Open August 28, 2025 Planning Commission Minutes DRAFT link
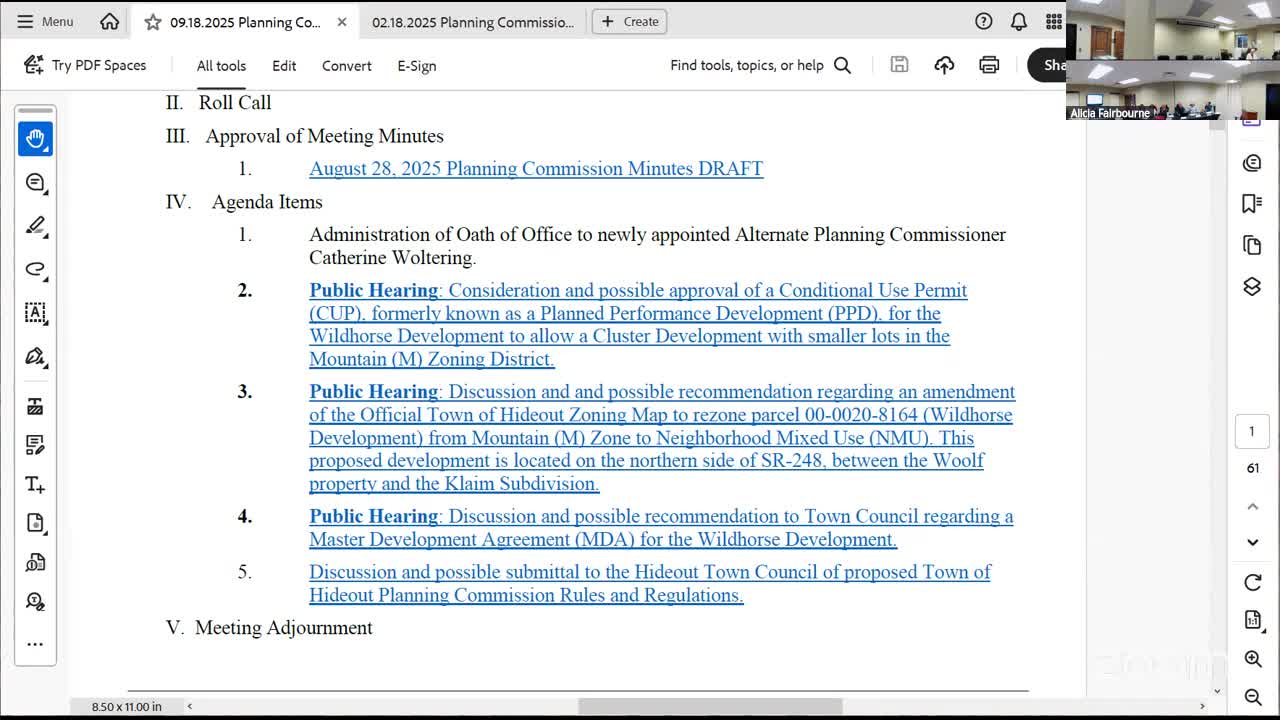The image size is (1280, 720). click(536, 169)
